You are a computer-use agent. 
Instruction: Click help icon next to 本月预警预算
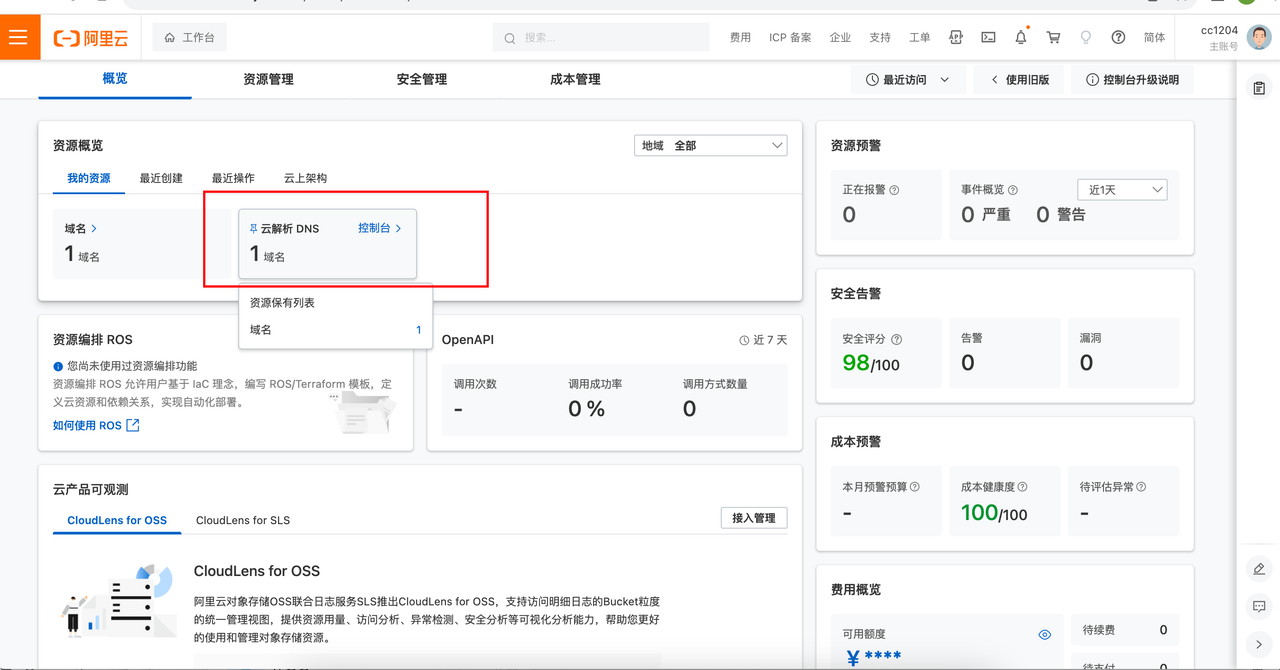[915, 487]
